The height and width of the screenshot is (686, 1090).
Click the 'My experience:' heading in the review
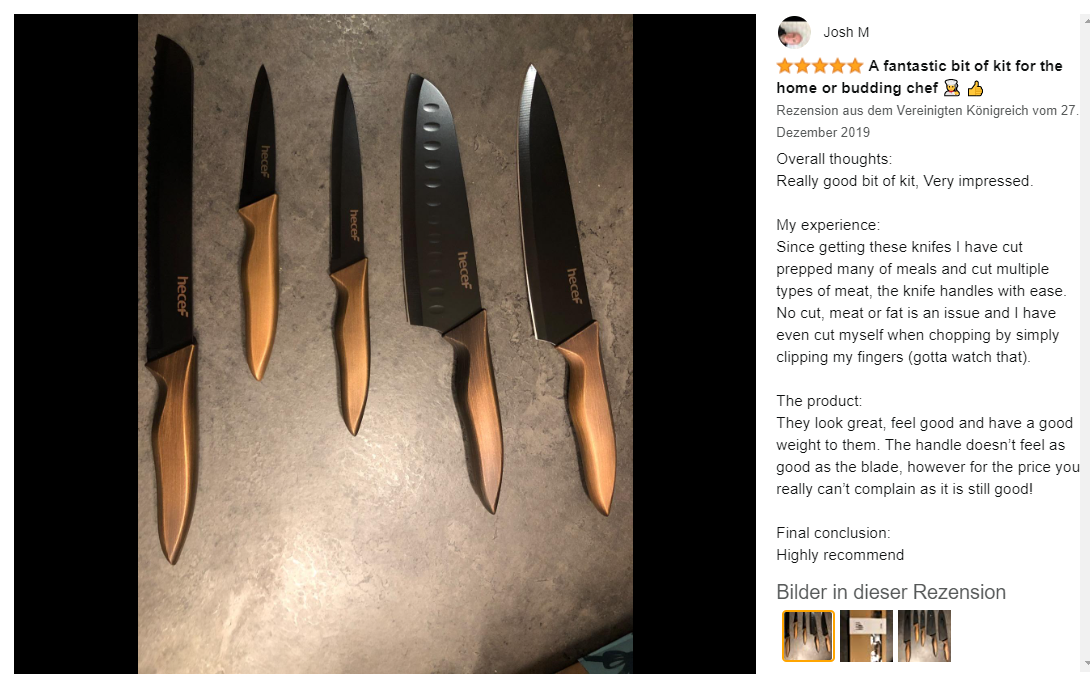pos(828,224)
